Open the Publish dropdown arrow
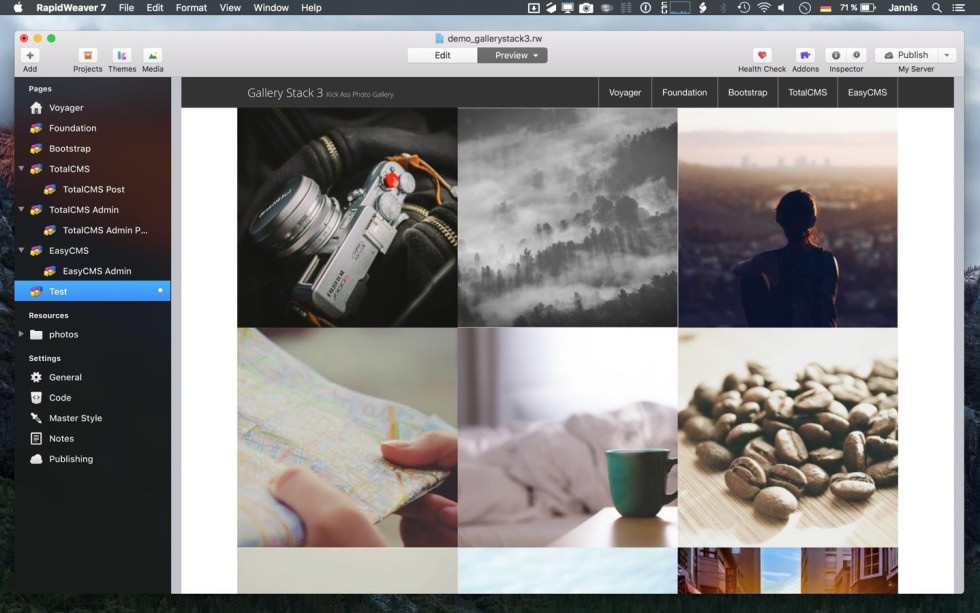Screen dimensions: 980x613 [x=948, y=56]
